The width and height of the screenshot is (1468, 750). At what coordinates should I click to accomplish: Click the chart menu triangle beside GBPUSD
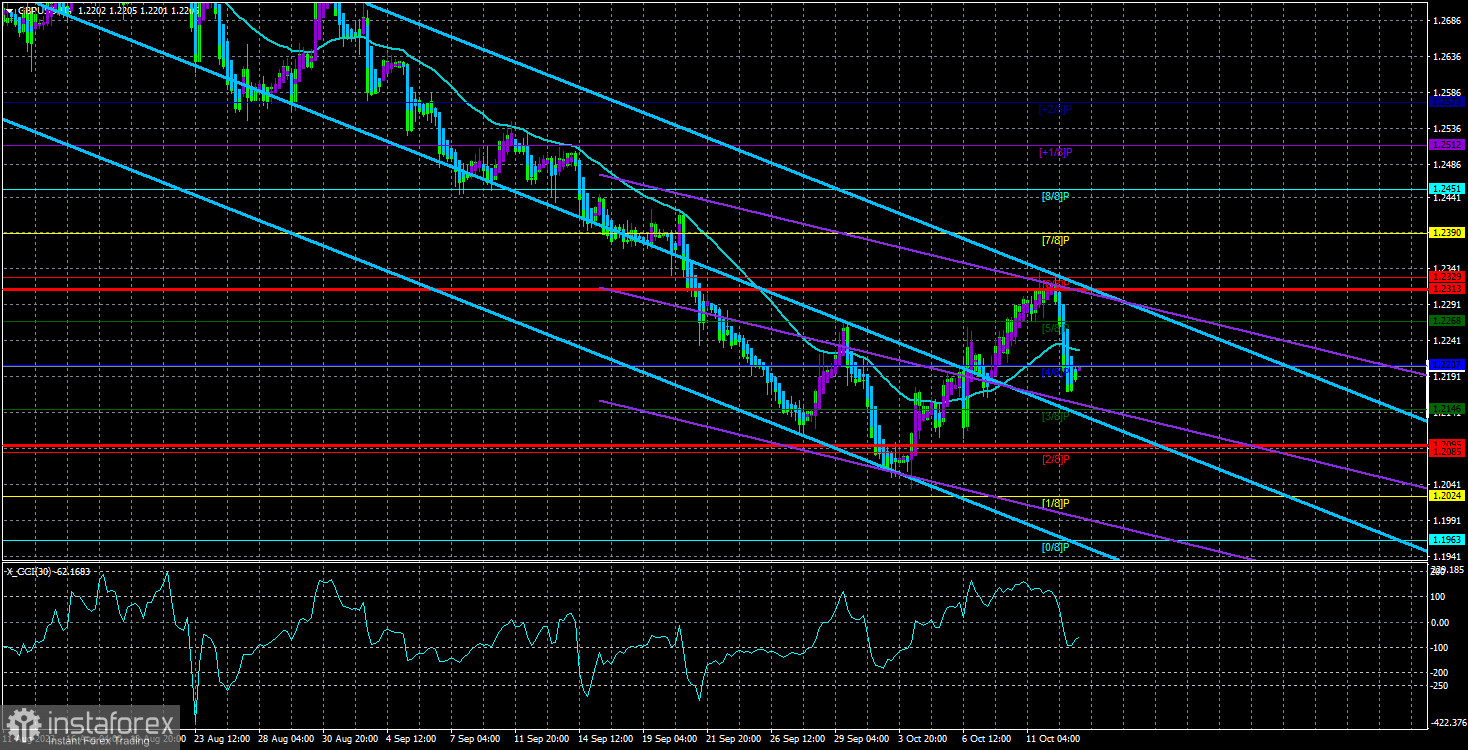point(10,10)
